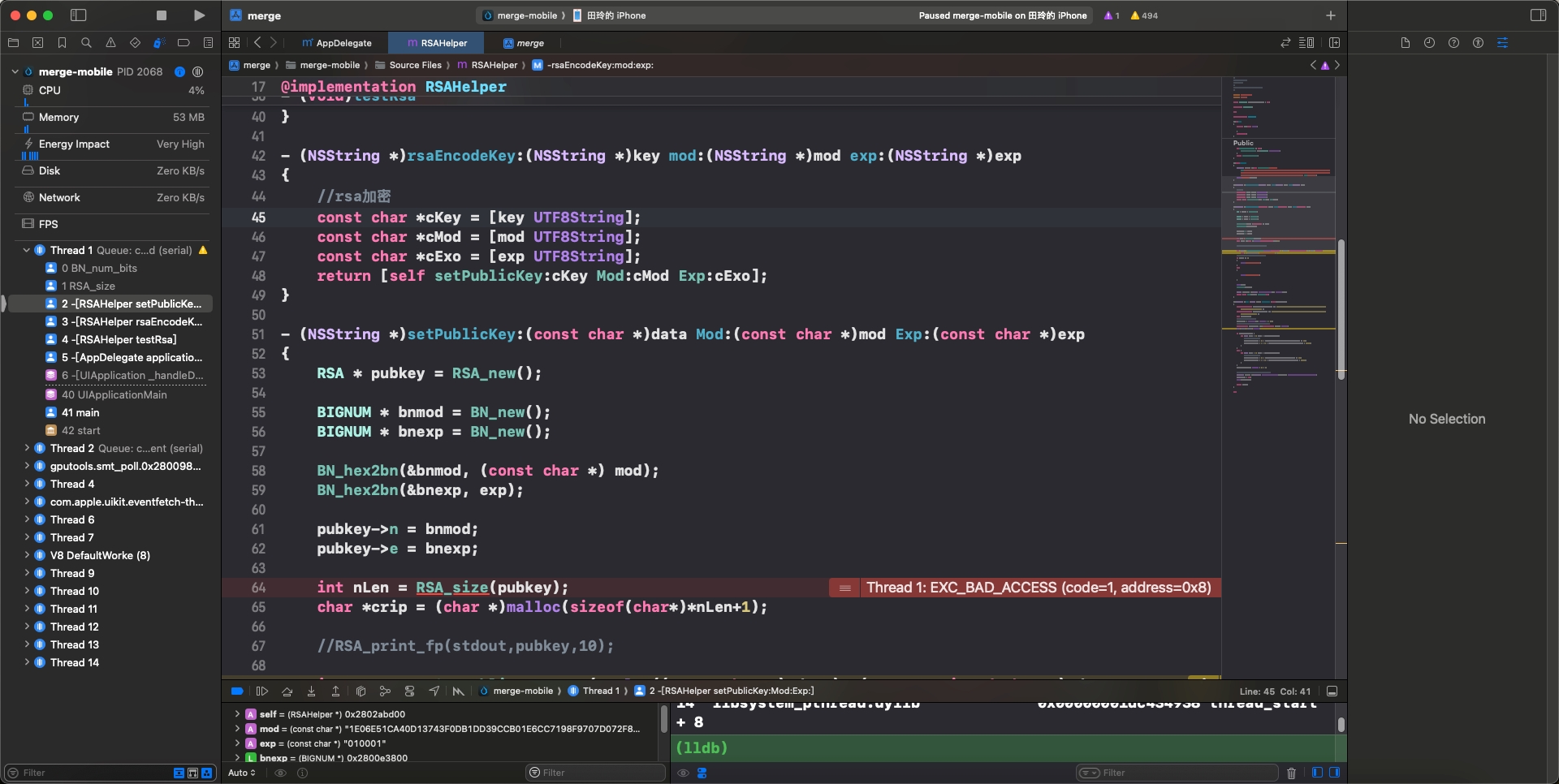Open the Quick Help inspector
Screen dimensions: 1559x784
(1453, 43)
